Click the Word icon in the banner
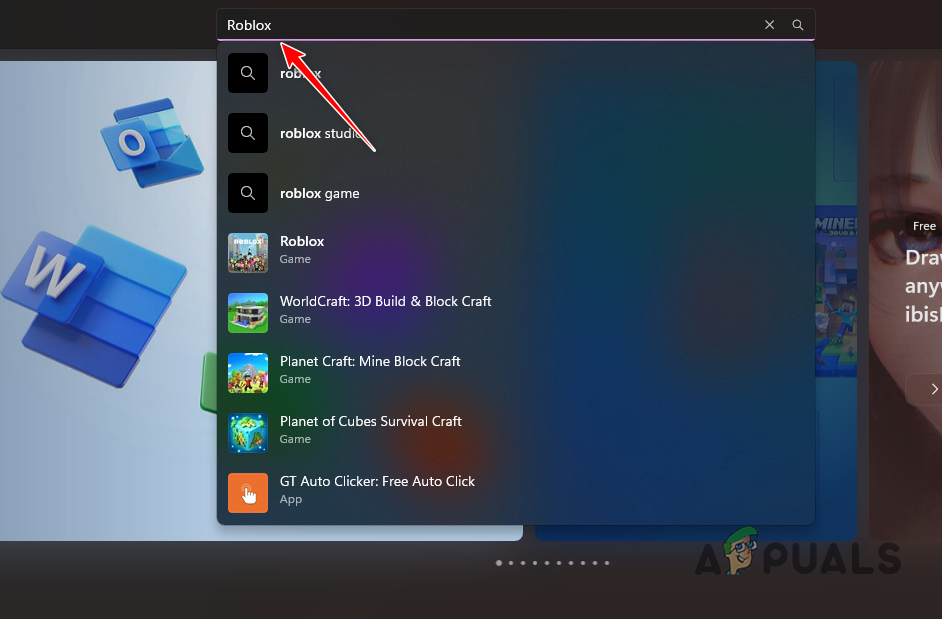Screen dimensions: 942x619 pyautogui.click(x=93, y=305)
